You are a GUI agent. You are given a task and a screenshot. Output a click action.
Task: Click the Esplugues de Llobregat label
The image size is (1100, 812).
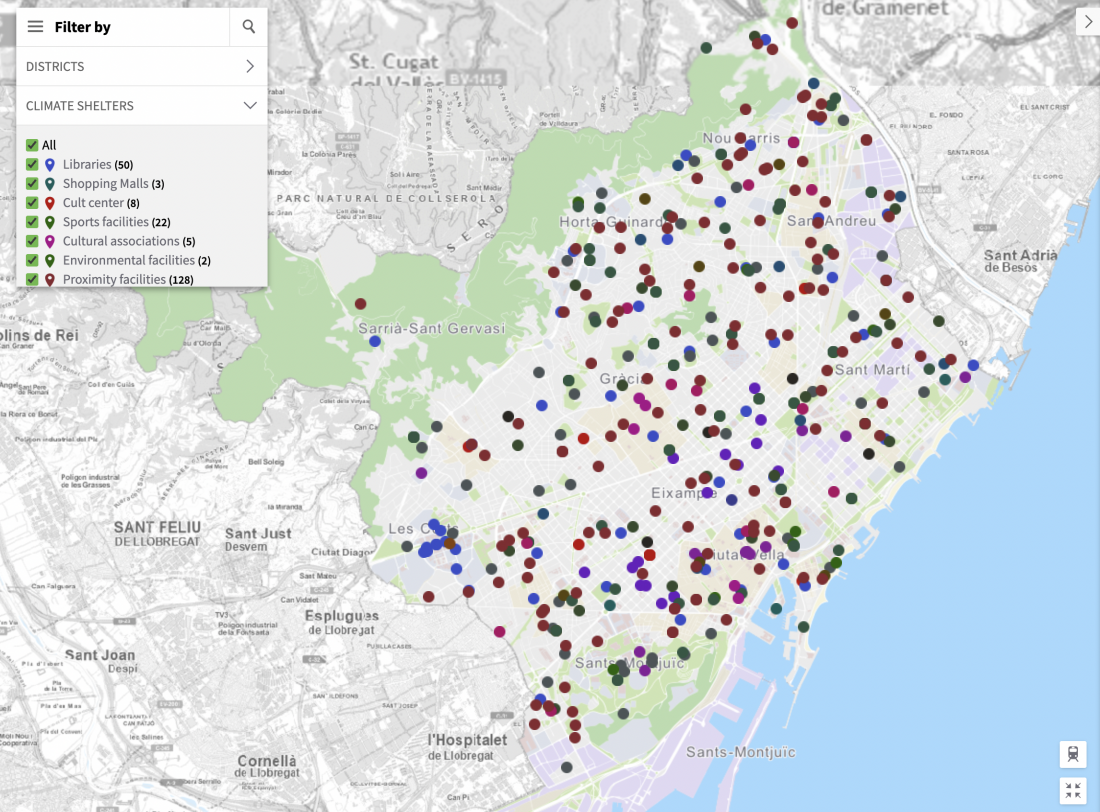(x=342, y=623)
